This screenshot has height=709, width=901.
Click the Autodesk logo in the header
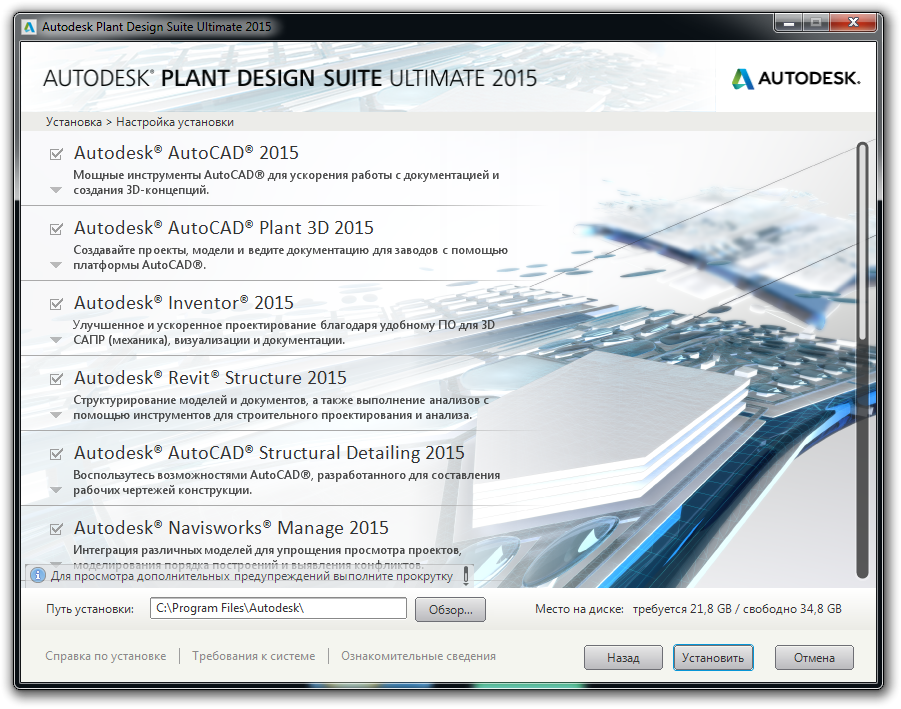point(796,78)
